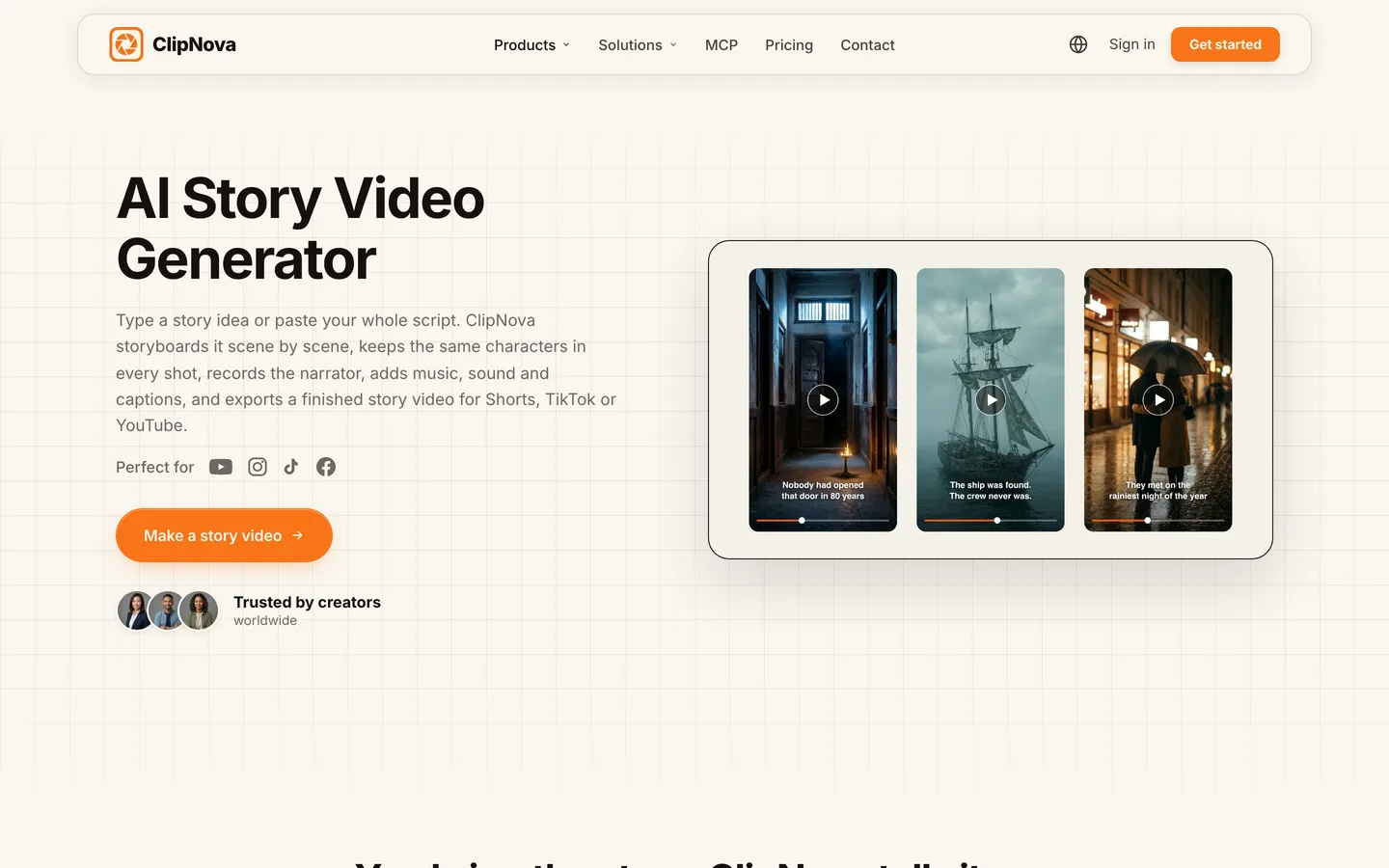Open the MCP nav item
This screenshot has height=868, width=1389.
click(x=722, y=45)
